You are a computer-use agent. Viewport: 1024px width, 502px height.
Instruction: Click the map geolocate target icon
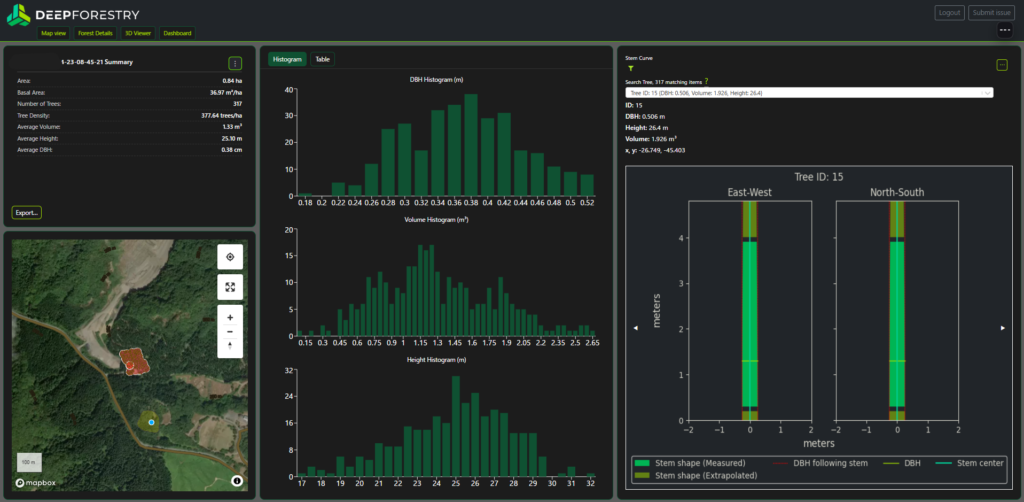230,257
